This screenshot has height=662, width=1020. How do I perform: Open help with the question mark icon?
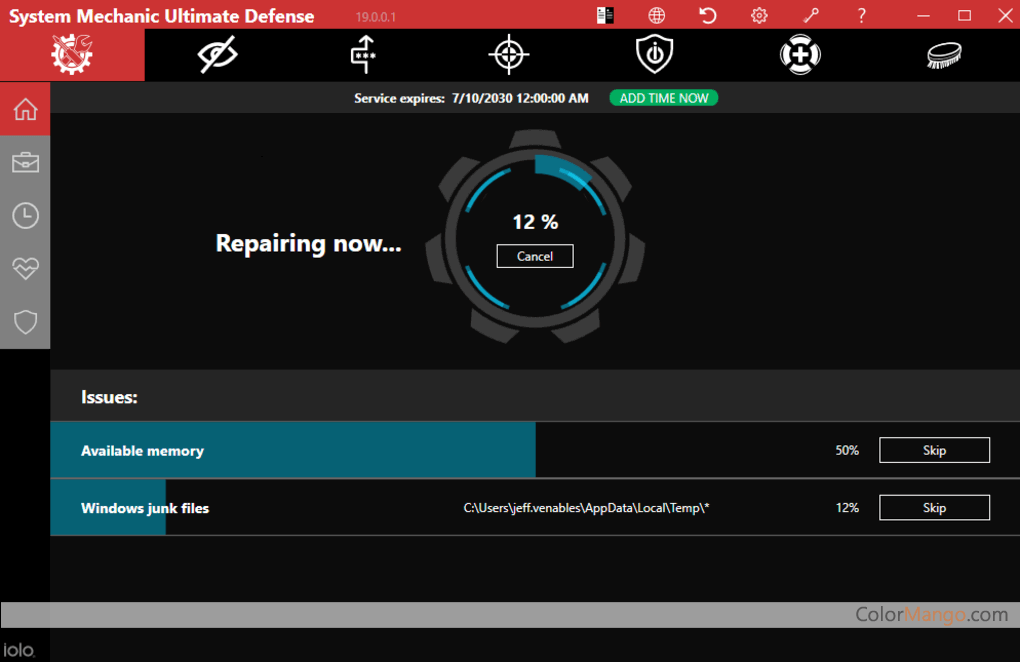click(x=862, y=15)
